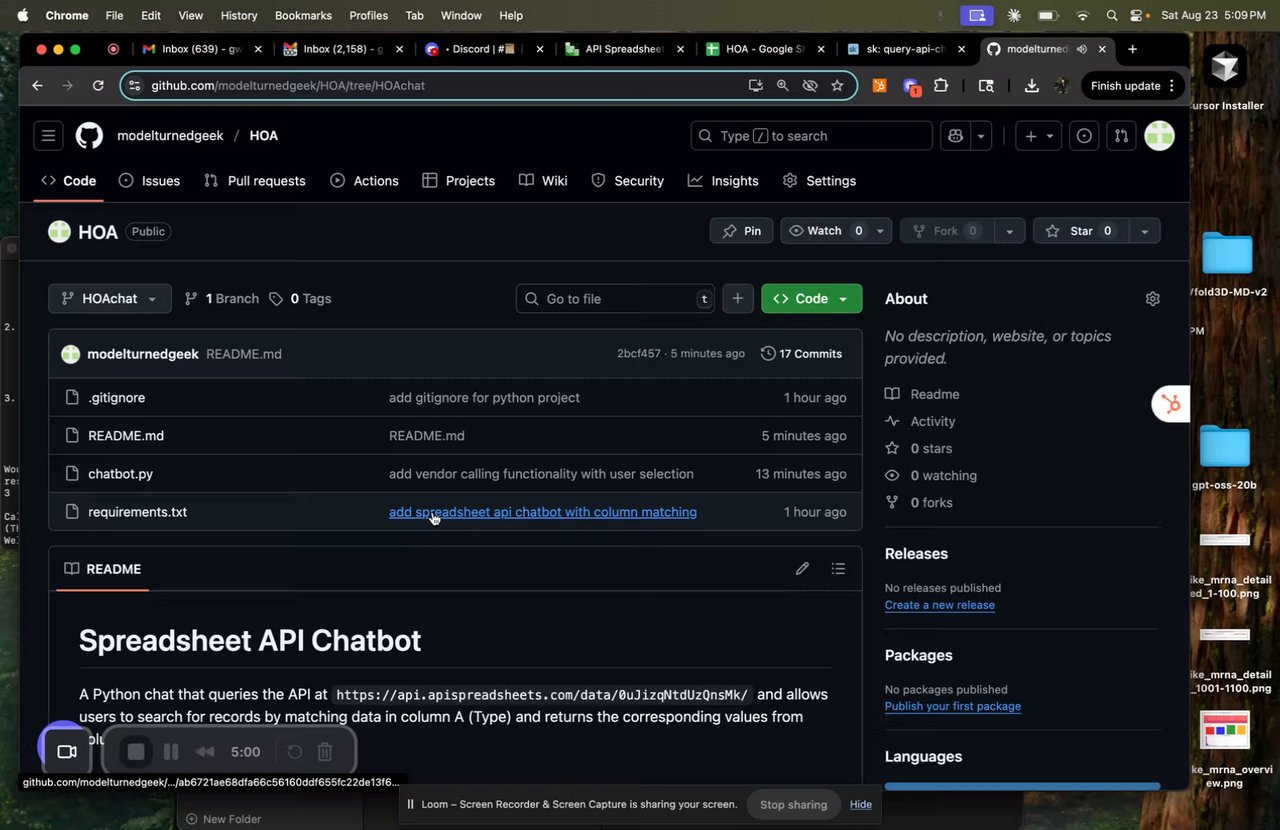Switch to the Issues tab
This screenshot has width=1280, height=830.
(x=149, y=181)
